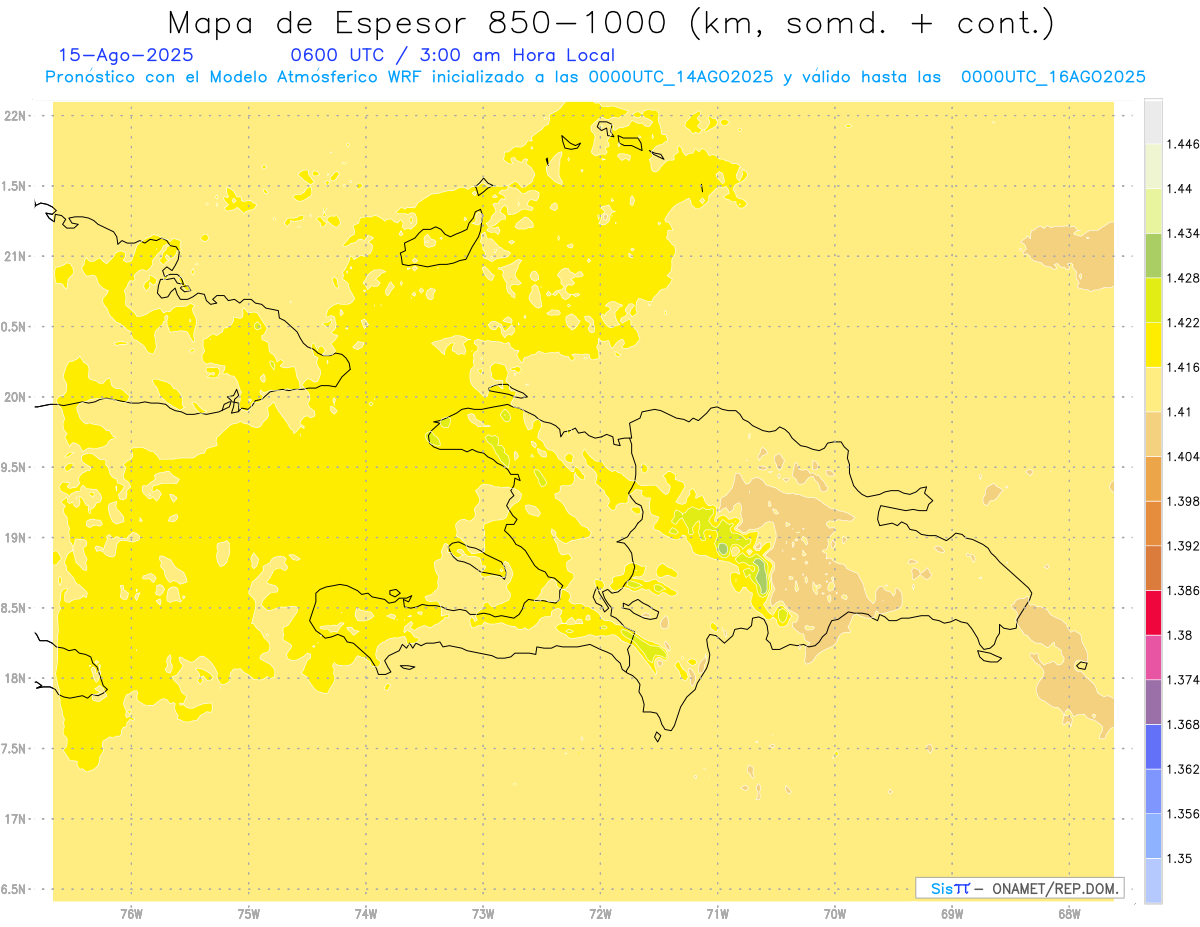Pick the pale yellow legend swatch above 1.41
The width and height of the screenshot is (1200, 927).
[1153, 389]
